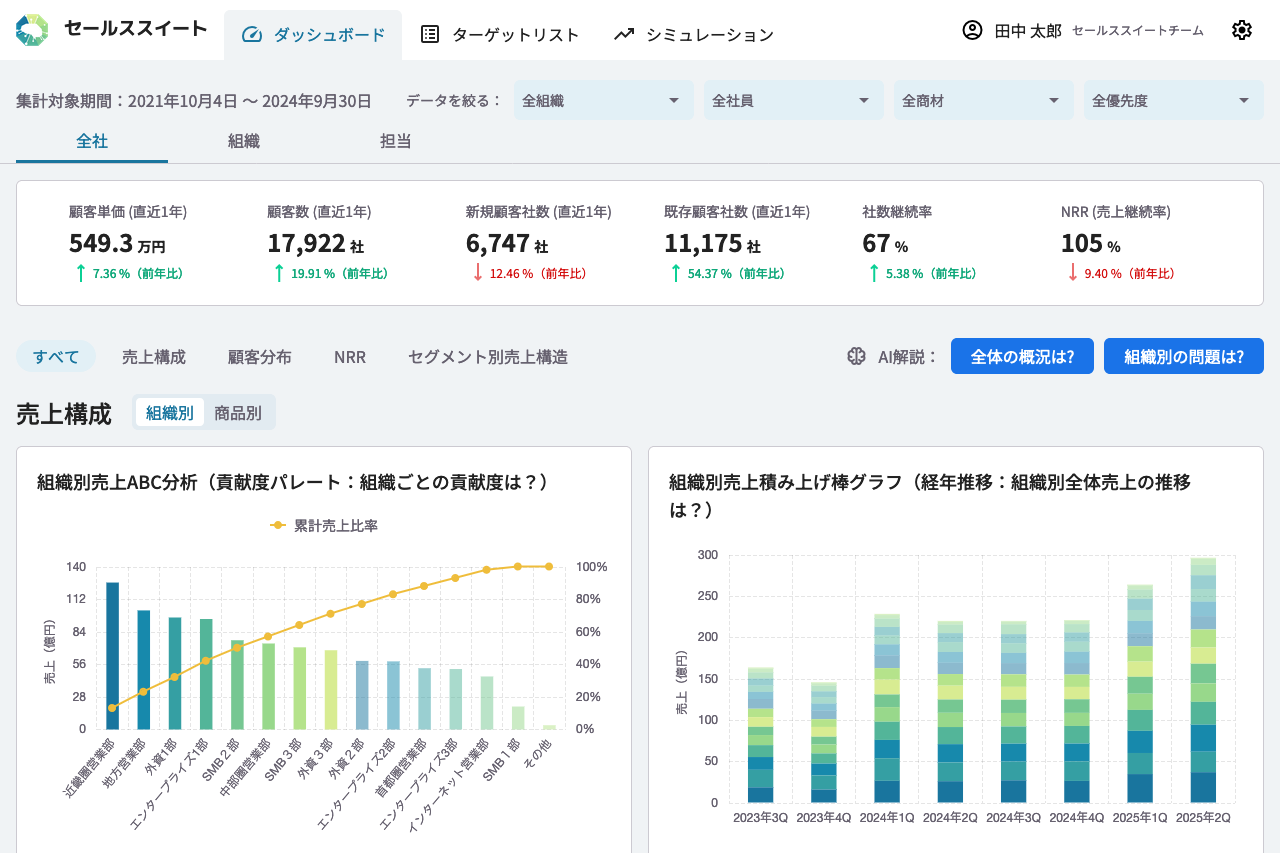Image resolution: width=1280 pixels, height=853 pixels.
Task: Select the 組織別 segment toggle
Action: (x=170, y=413)
